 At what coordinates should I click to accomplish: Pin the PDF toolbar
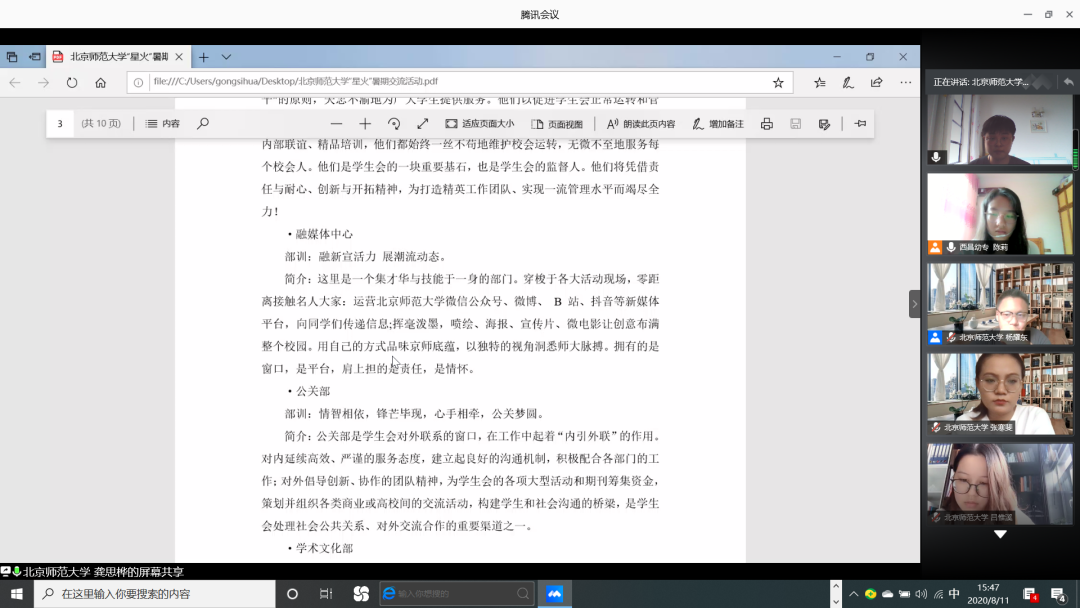[x=860, y=124]
